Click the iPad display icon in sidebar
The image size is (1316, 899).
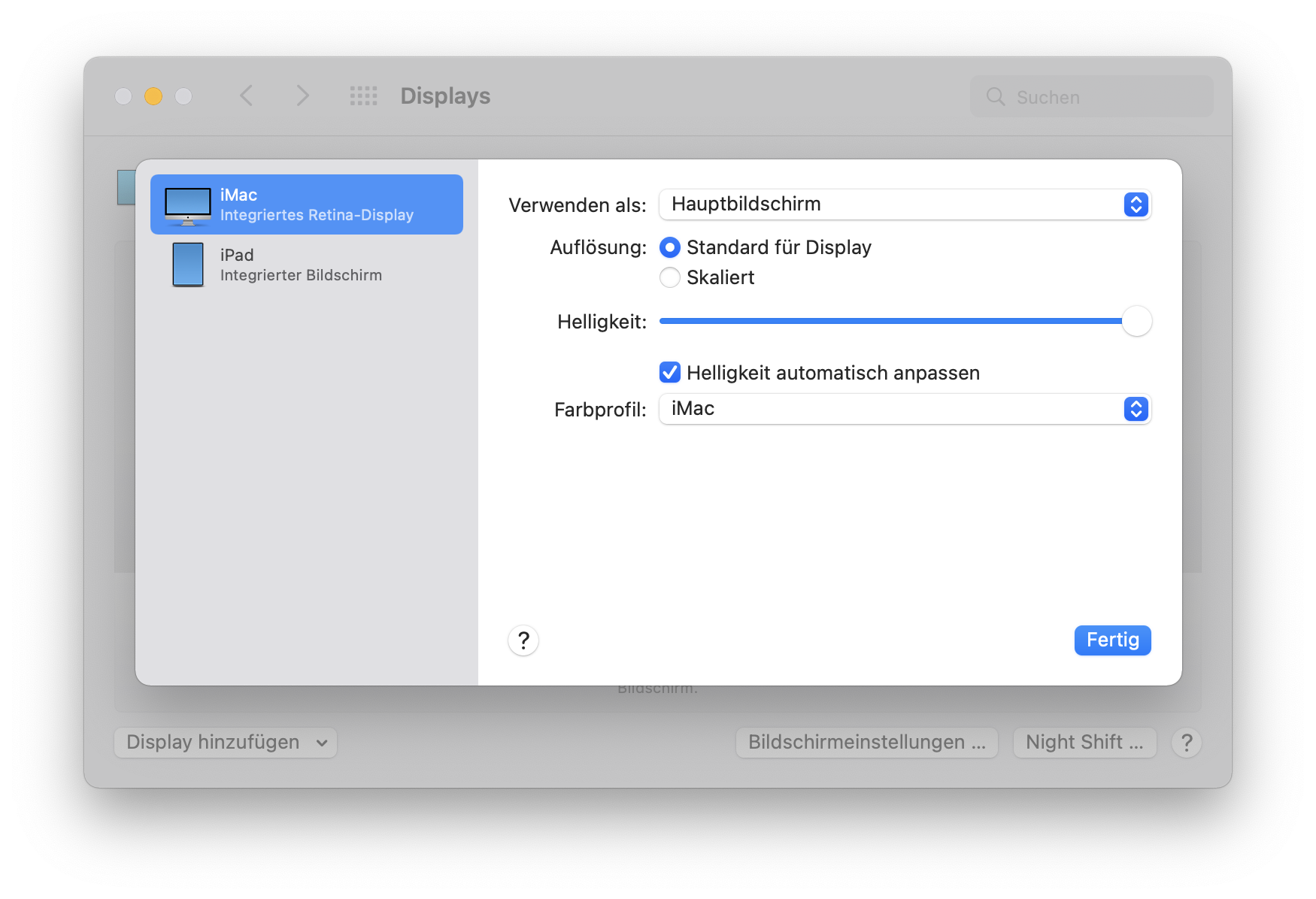coord(187,265)
